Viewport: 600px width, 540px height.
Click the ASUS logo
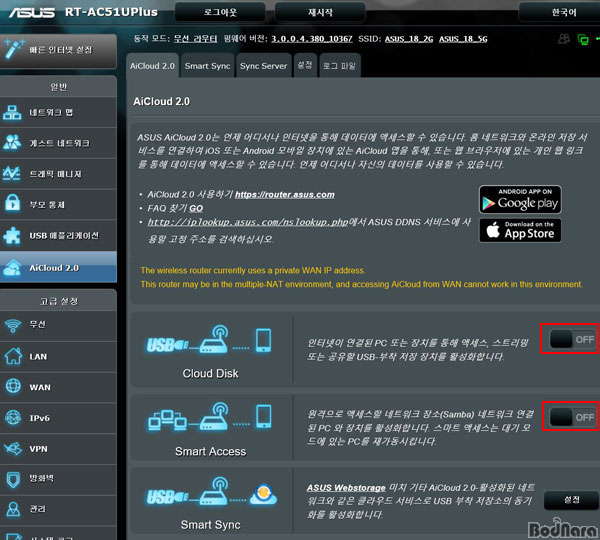point(32,12)
